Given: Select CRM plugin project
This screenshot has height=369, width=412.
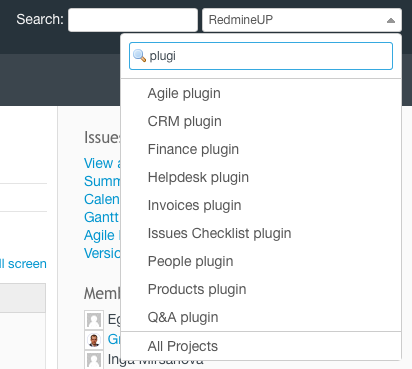Looking at the screenshot, I should point(261,121).
